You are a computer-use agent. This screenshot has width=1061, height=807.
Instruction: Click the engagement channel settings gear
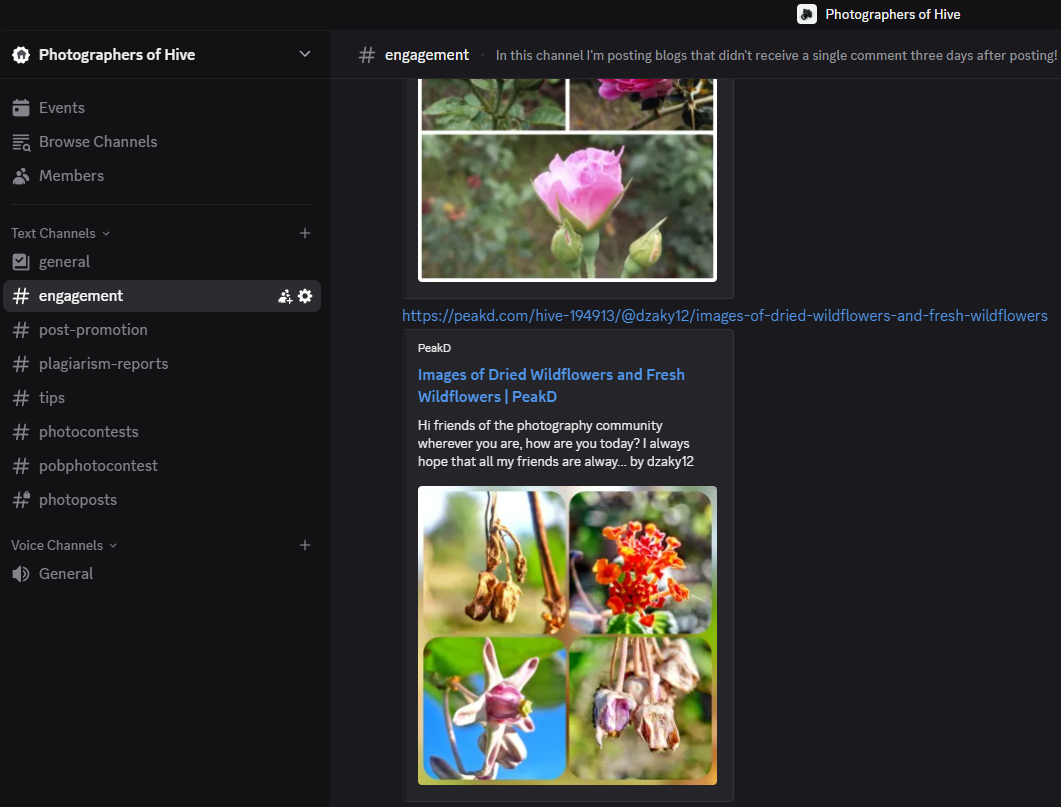pyautogui.click(x=305, y=296)
